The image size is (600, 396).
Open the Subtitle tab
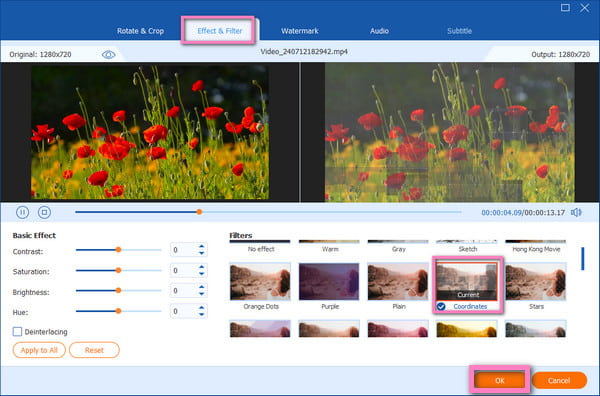[x=460, y=31]
